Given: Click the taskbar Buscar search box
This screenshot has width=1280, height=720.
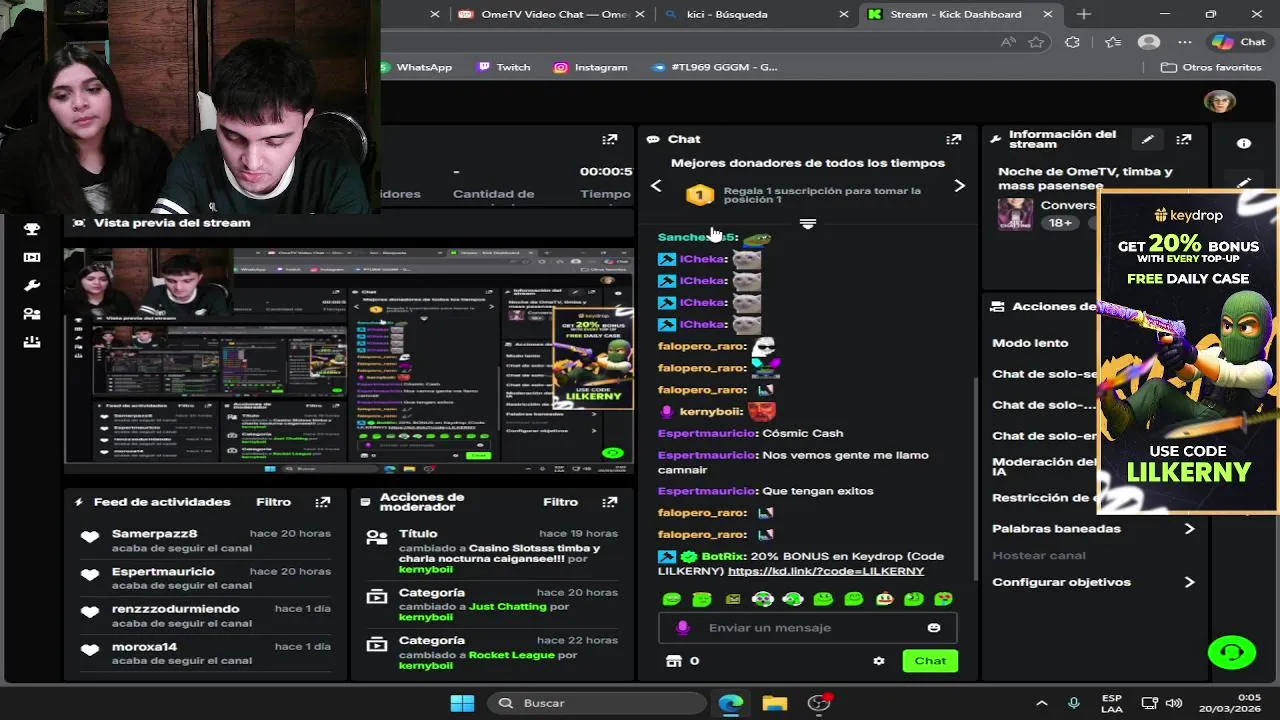Looking at the screenshot, I should coord(595,703).
